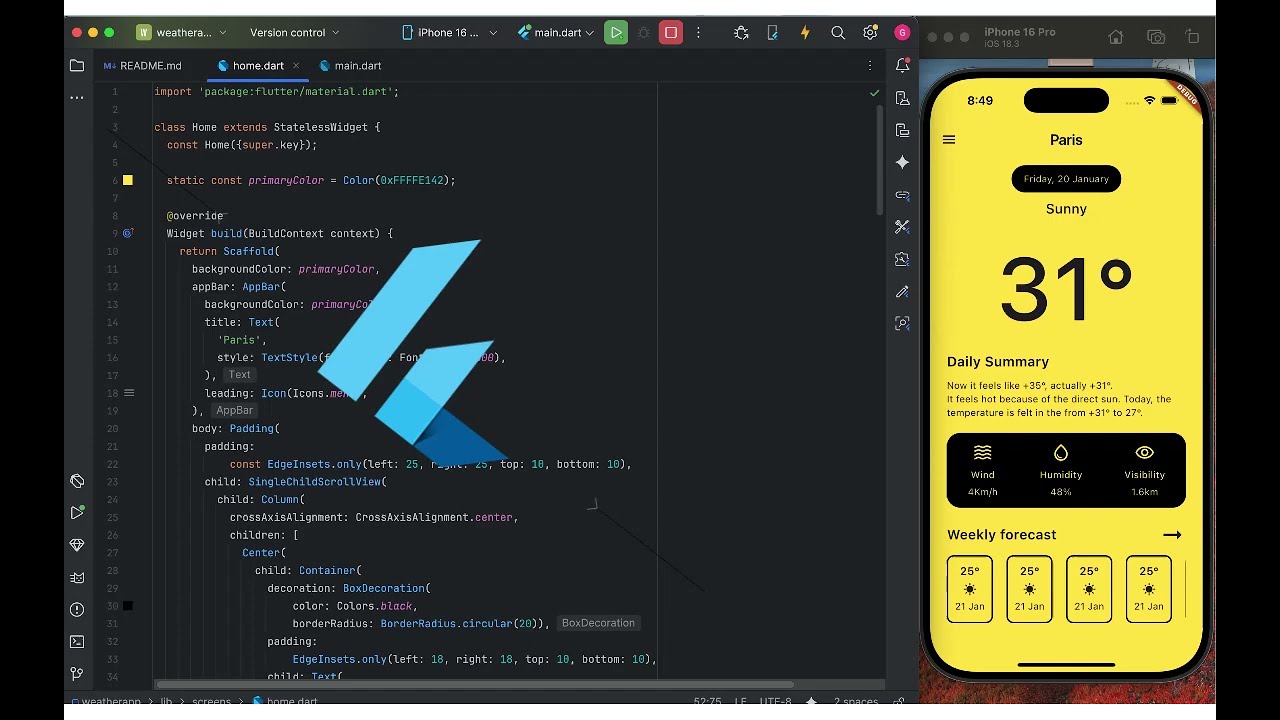Open the Device Manager tool window
This screenshot has height=720, width=1280.
902,98
